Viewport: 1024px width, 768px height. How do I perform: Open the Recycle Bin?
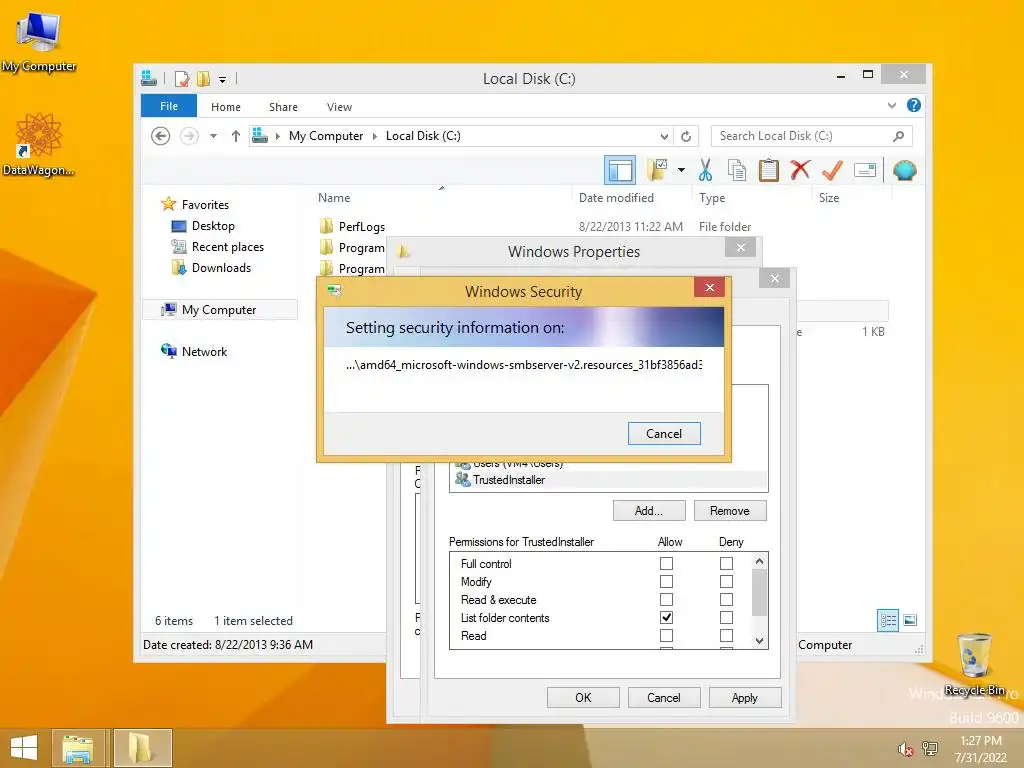point(974,665)
